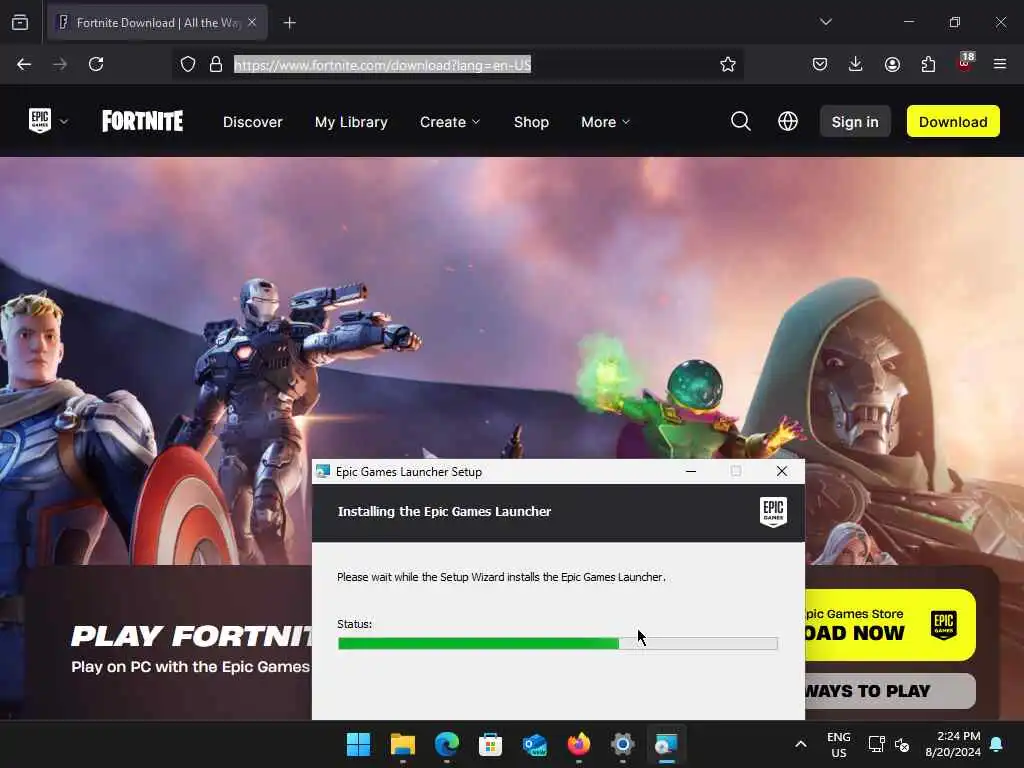Show hidden system tray icons
Image resolution: width=1024 pixels, height=768 pixels.
pos(801,744)
